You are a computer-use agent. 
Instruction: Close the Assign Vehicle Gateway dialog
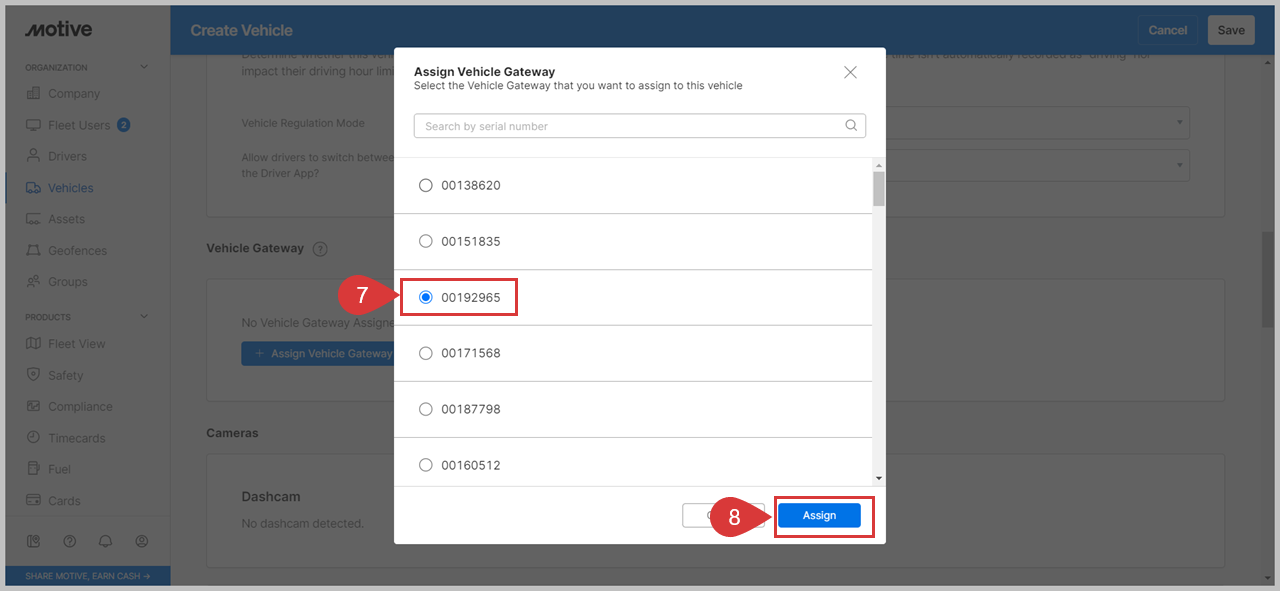[x=850, y=72]
